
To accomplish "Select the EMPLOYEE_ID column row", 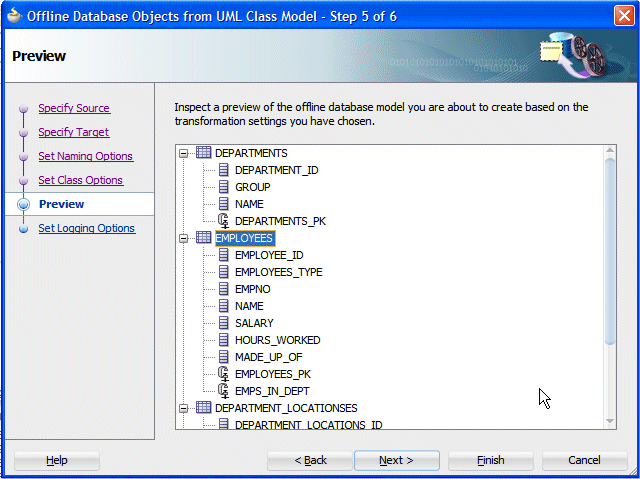I will pyautogui.click(x=269, y=255).
